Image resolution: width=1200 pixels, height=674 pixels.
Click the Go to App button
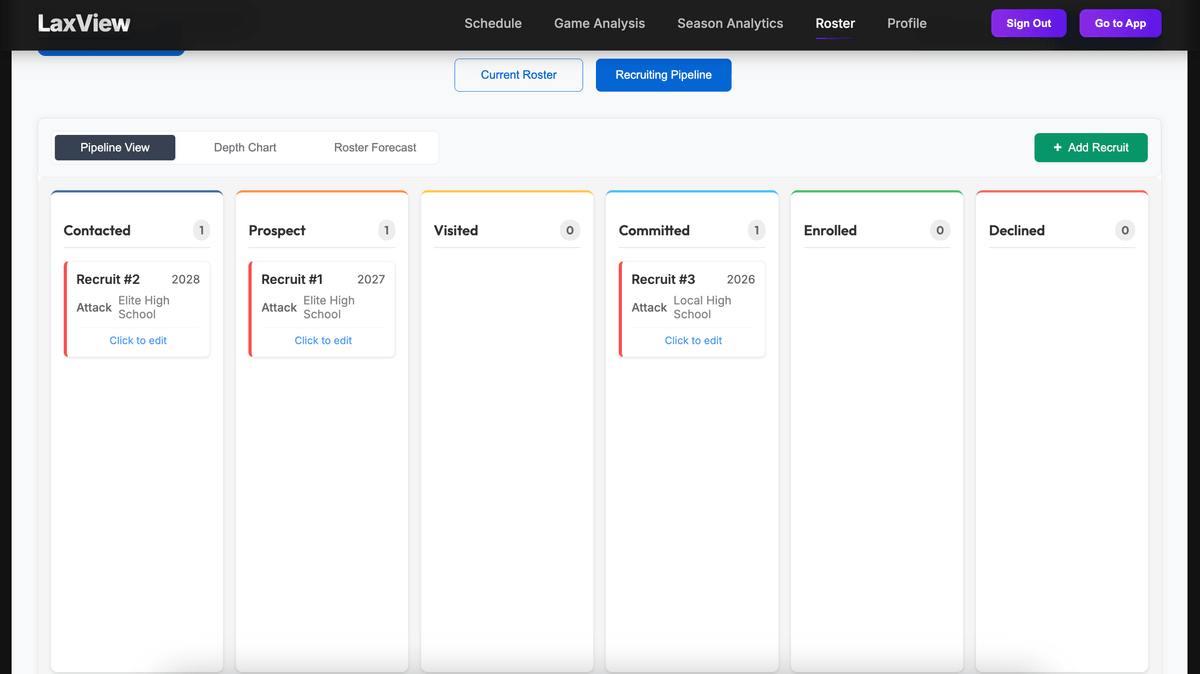[x=1120, y=23]
